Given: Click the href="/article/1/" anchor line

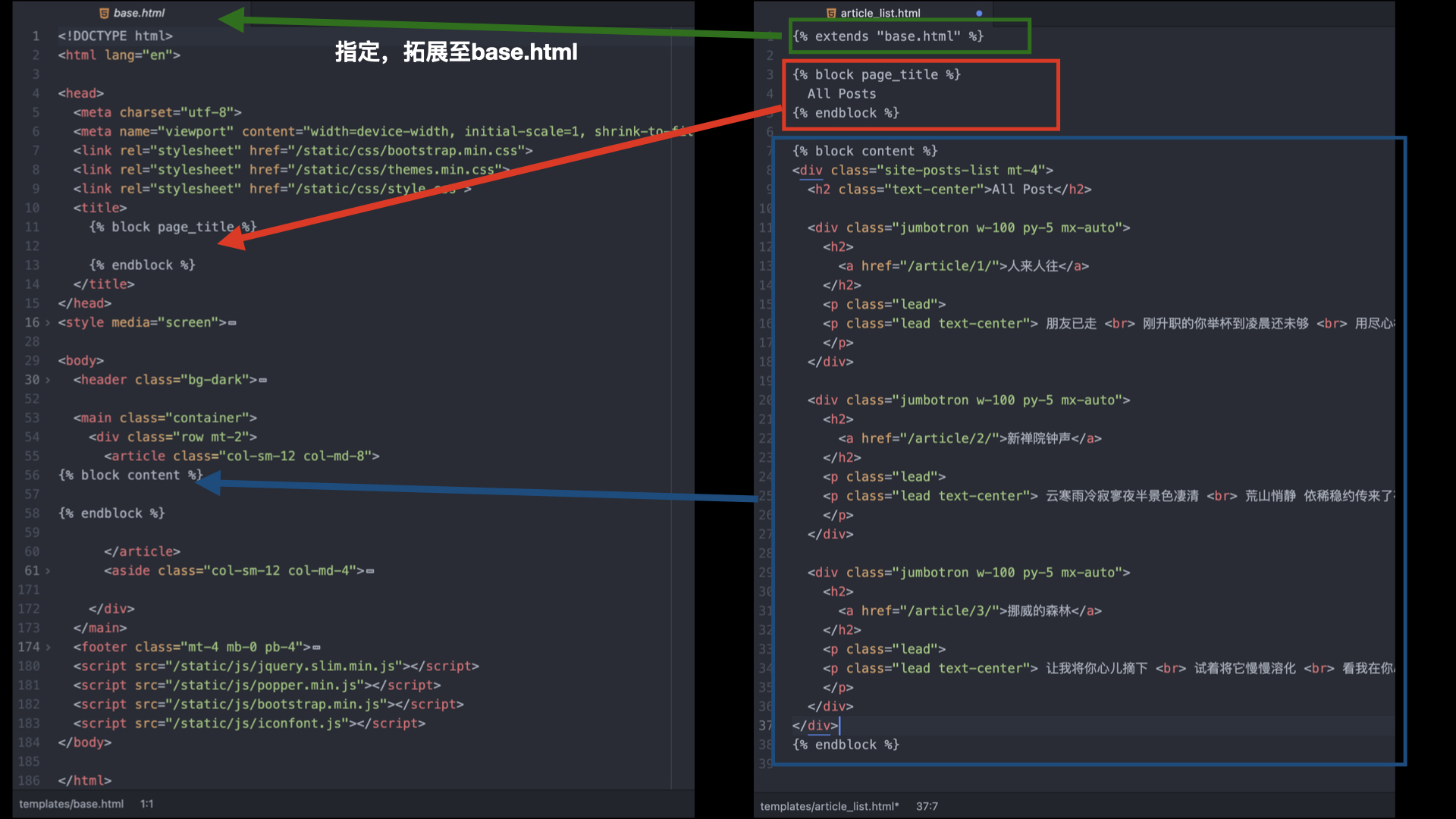Looking at the screenshot, I should 963,266.
